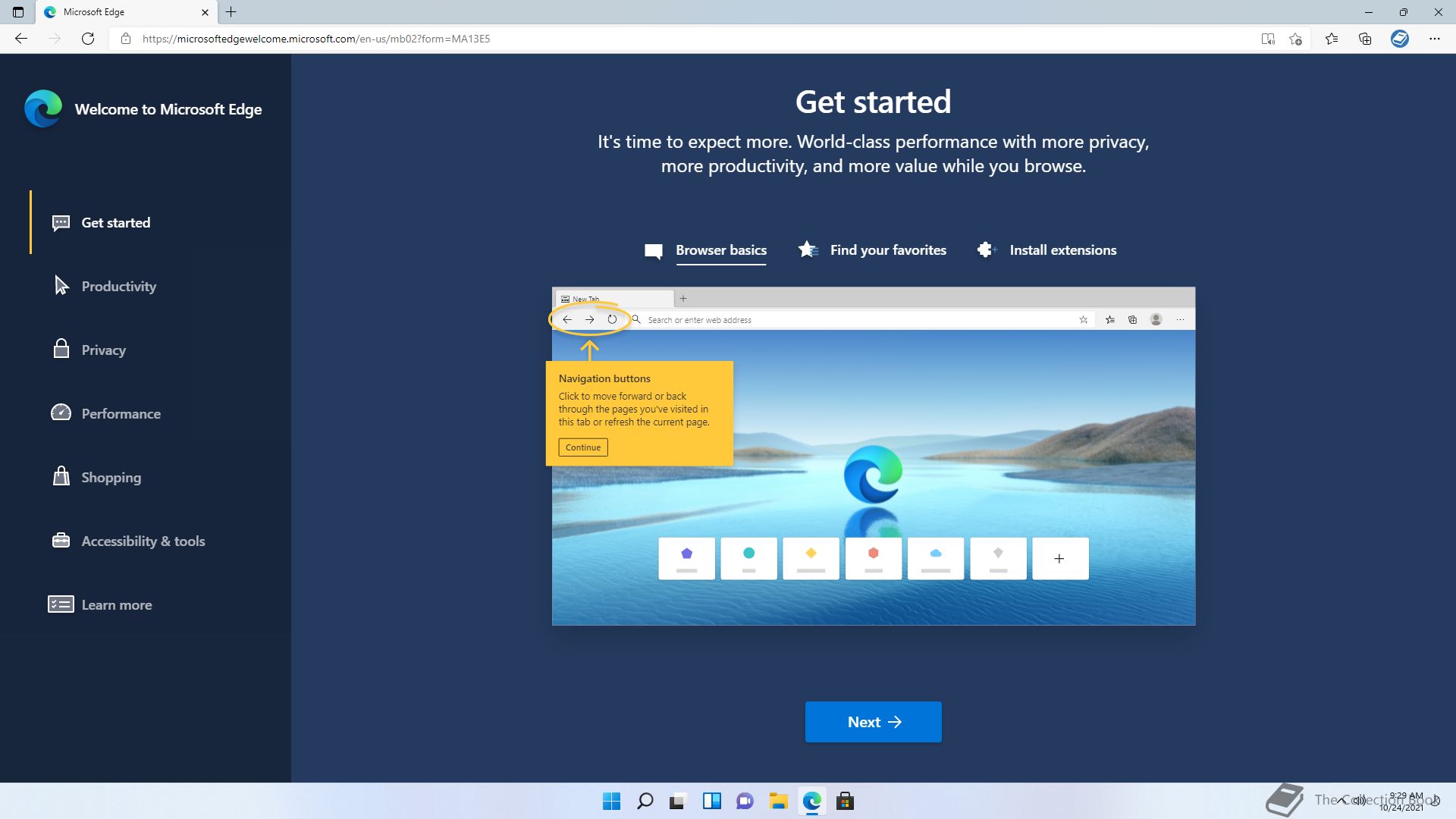
Task: Click Continue in Navigation buttons tip
Action: pyautogui.click(x=583, y=447)
